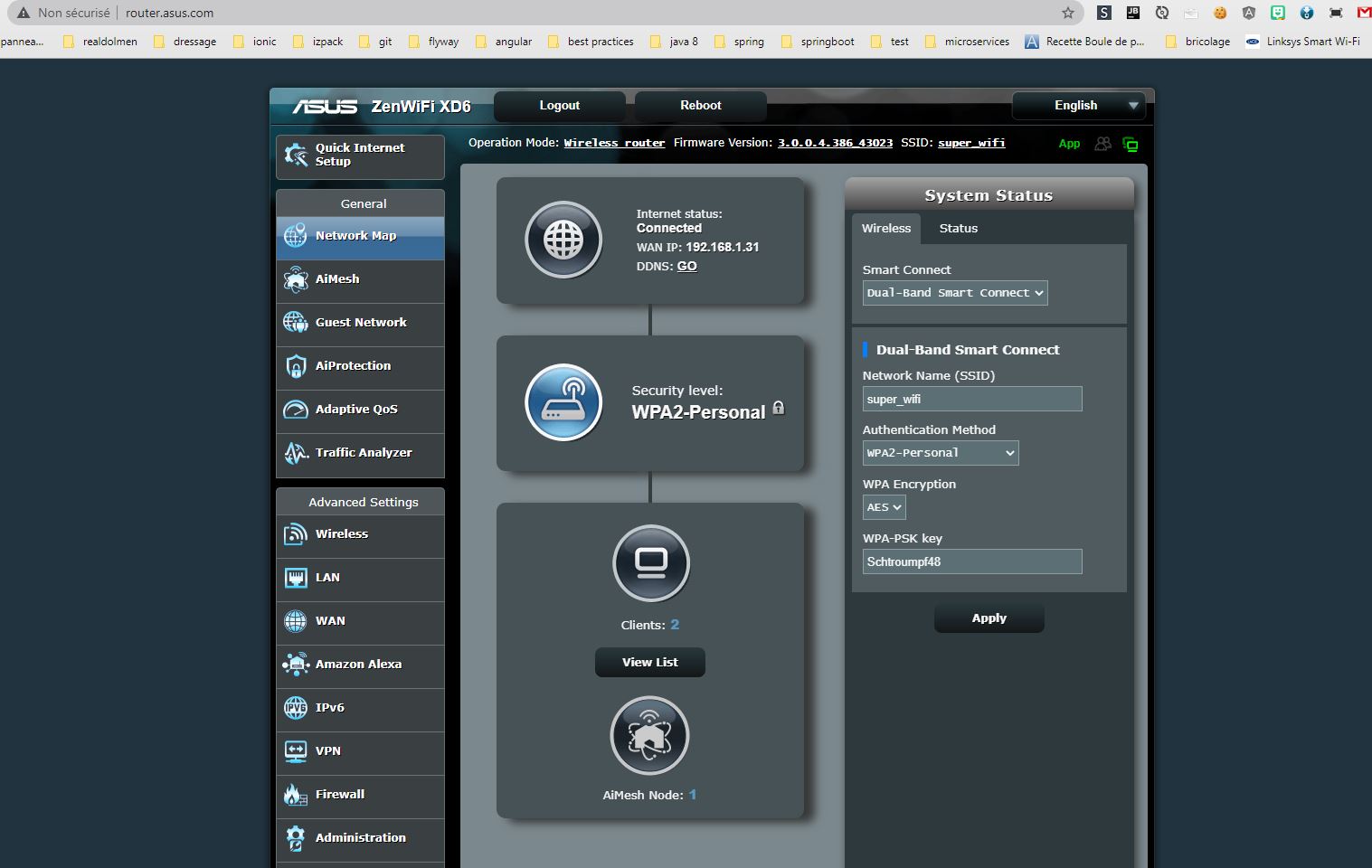Open LAN advanced settings
Screen dimensions: 1372x868
(x=360, y=579)
